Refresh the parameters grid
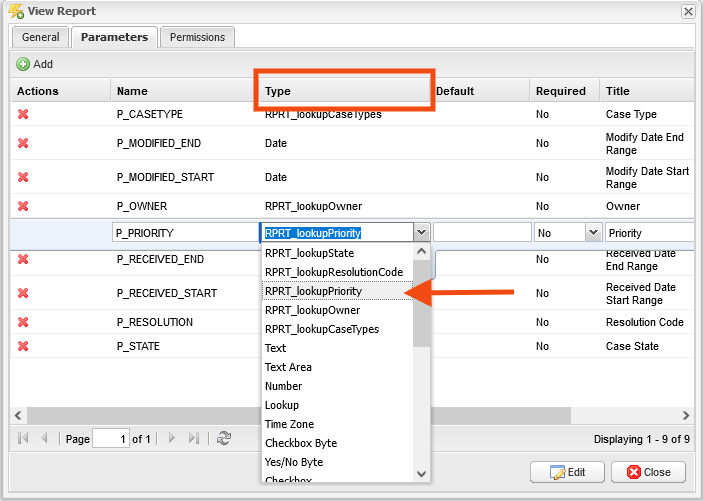Viewport: 703px width, 501px height. click(x=224, y=438)
